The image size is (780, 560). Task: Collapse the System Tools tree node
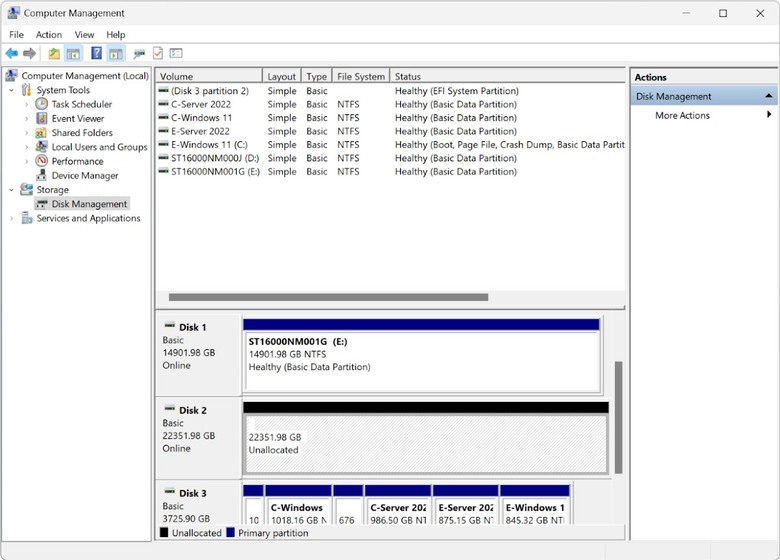click(x=11, y=91)
